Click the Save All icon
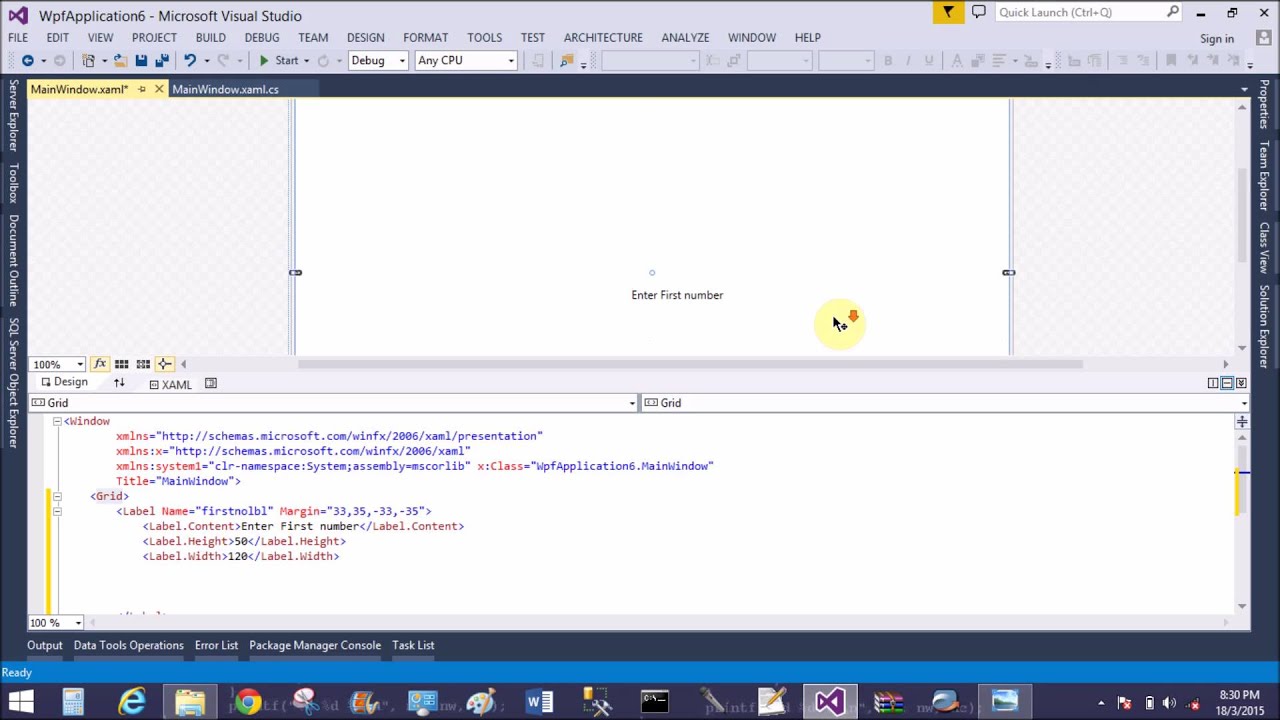The width and height of the screenshot is (1280, 720). [x=161, y=61]
